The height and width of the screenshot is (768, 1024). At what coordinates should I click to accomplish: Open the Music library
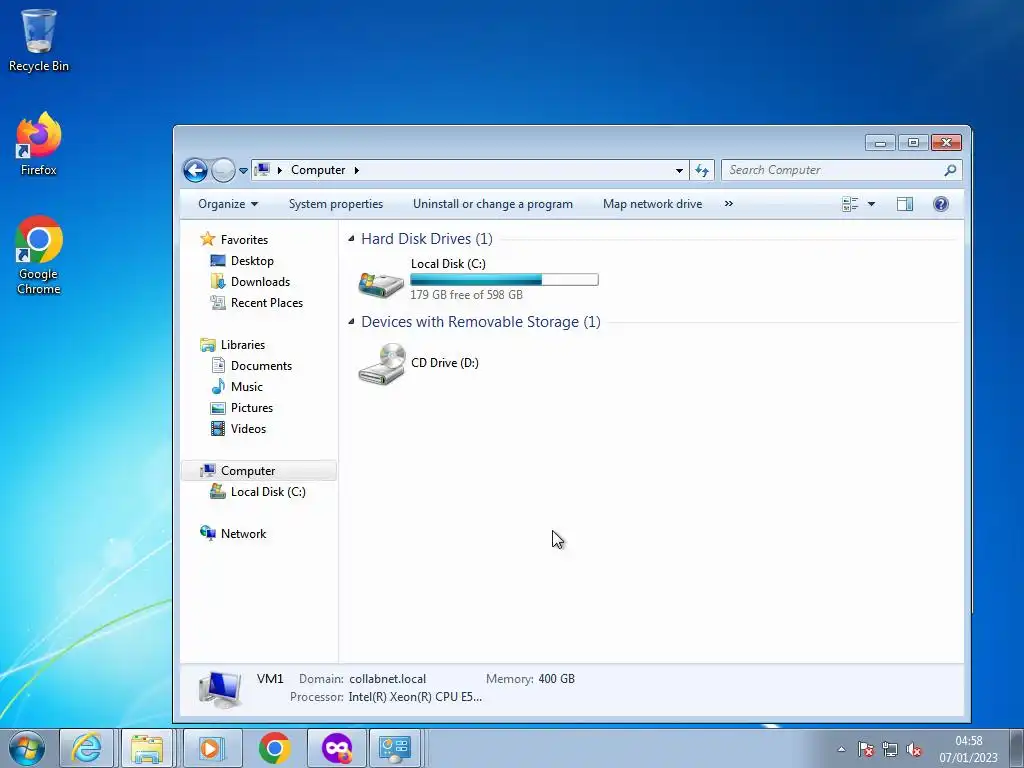point(247,387)
